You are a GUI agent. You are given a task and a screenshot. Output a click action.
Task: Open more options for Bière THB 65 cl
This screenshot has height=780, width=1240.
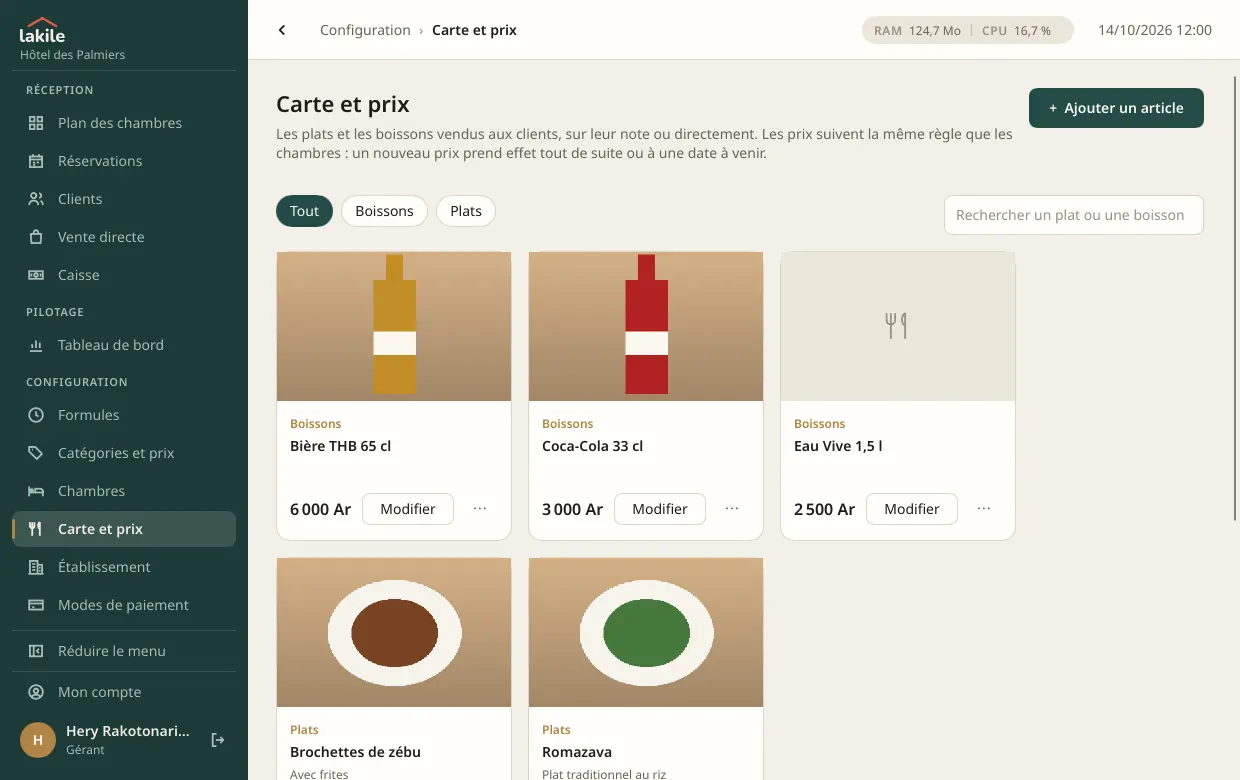point(480,509)
